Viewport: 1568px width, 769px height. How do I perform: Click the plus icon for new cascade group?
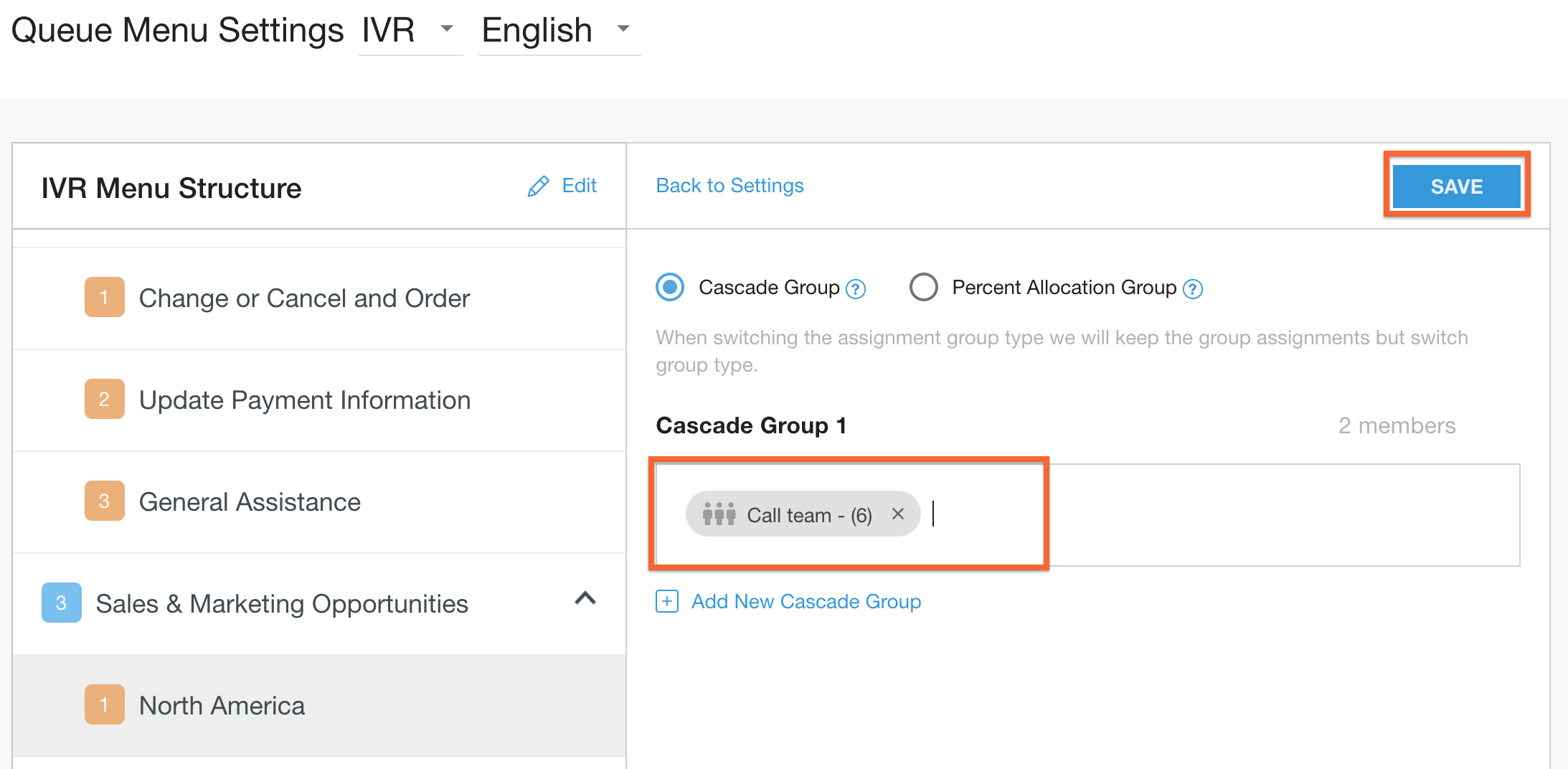pyautogui.click(x=666, y=601)
